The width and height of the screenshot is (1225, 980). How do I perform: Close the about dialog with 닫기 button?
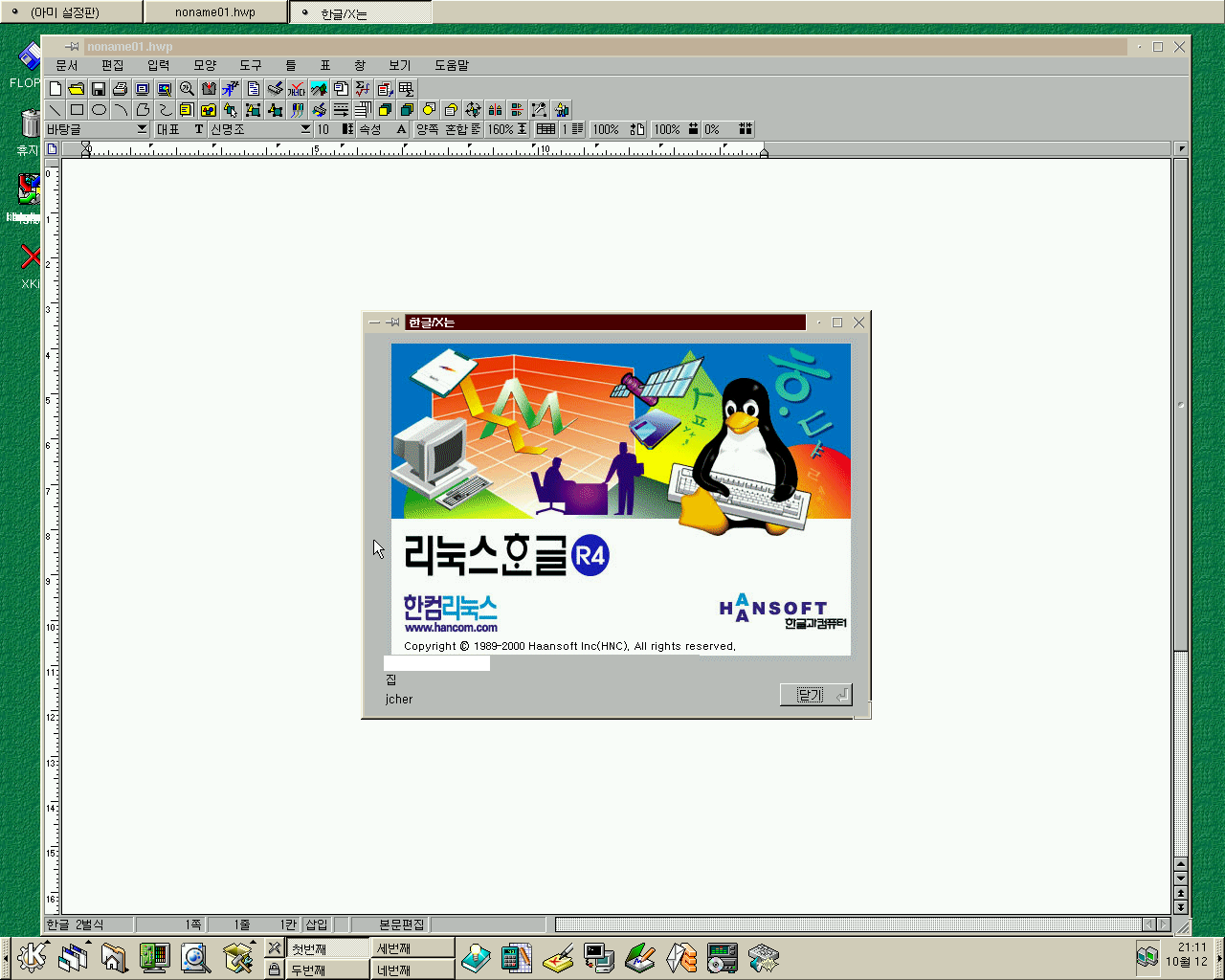(815, 695)
